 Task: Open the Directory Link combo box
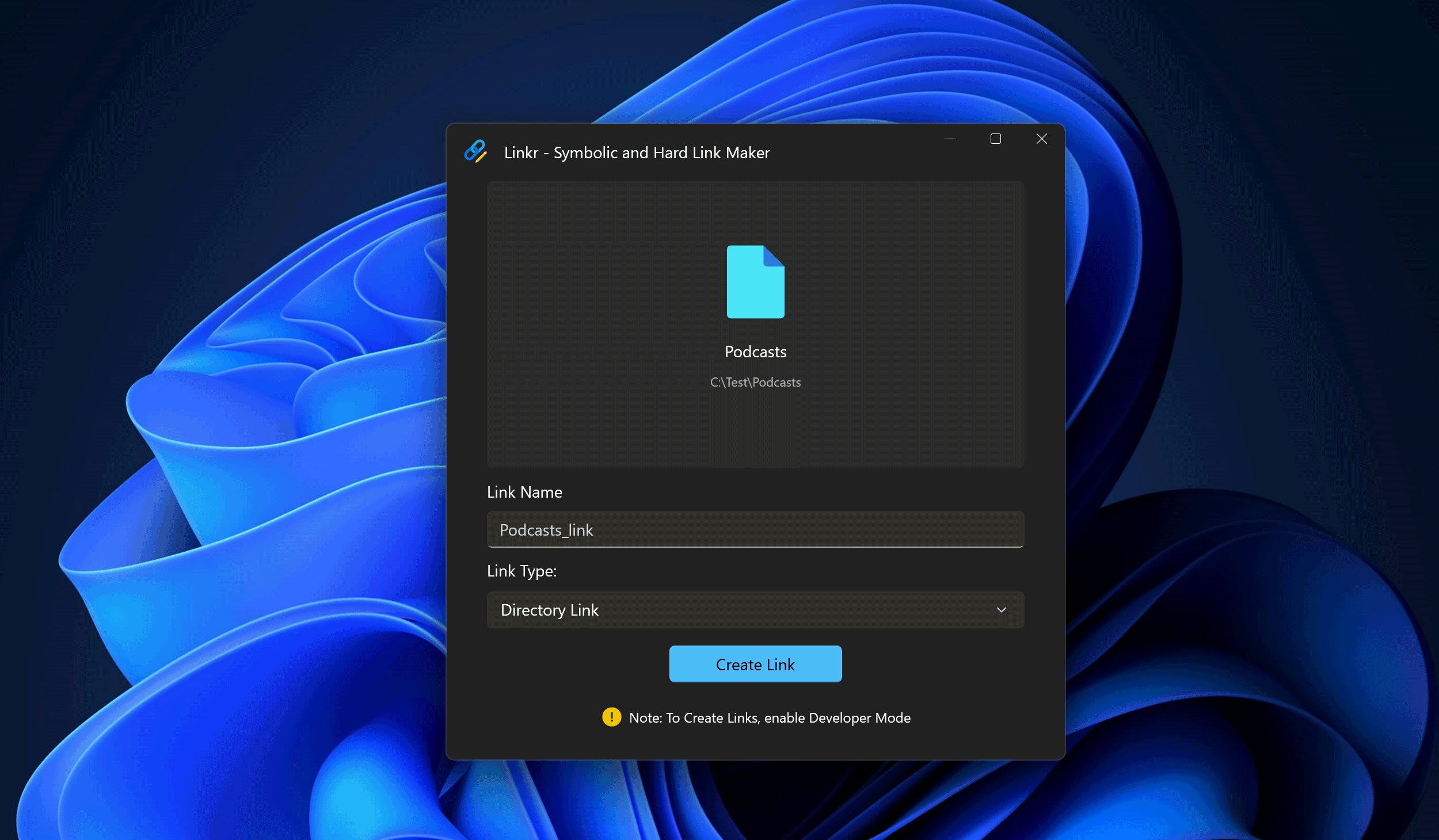point(755,610)
